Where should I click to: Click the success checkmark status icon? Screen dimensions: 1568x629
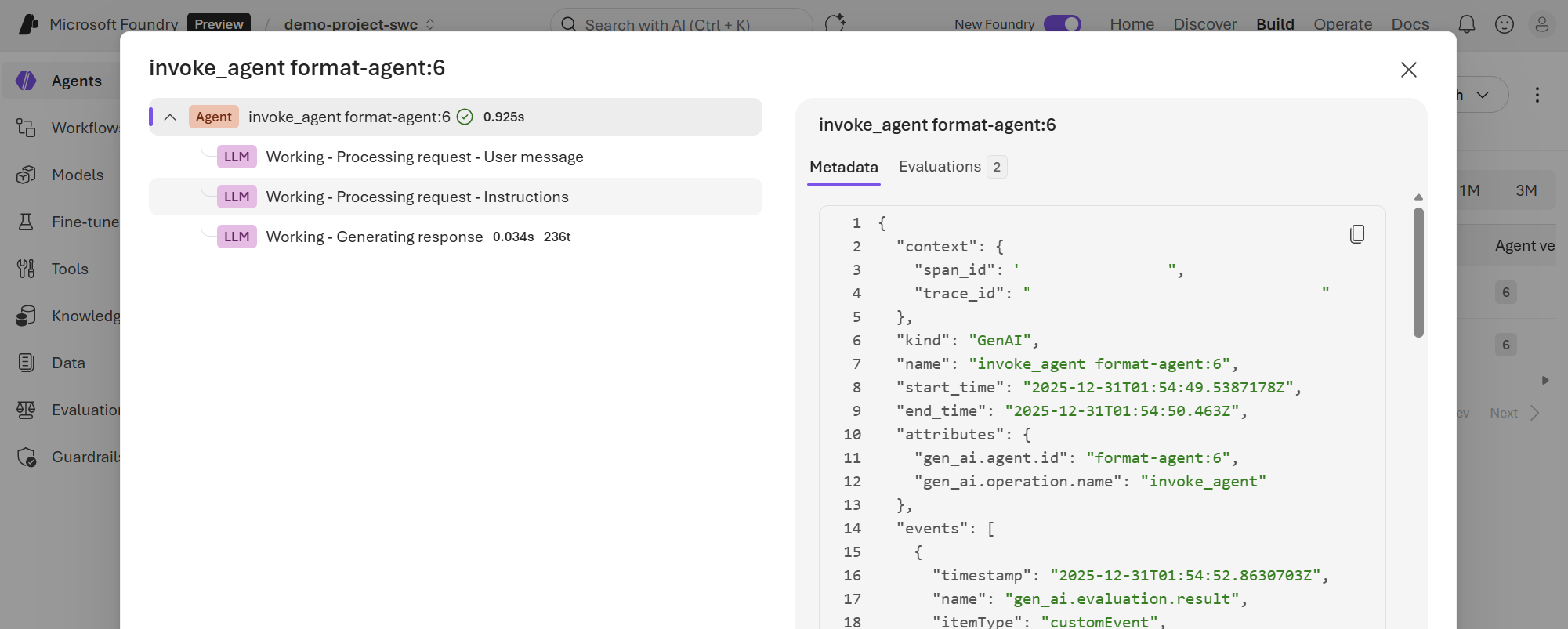tap(465, 117)
